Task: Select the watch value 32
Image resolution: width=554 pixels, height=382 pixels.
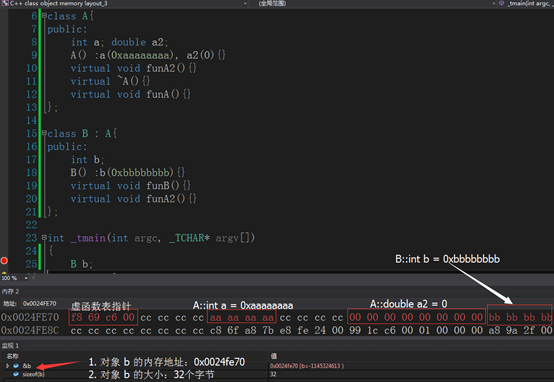Action: [273, 374]
